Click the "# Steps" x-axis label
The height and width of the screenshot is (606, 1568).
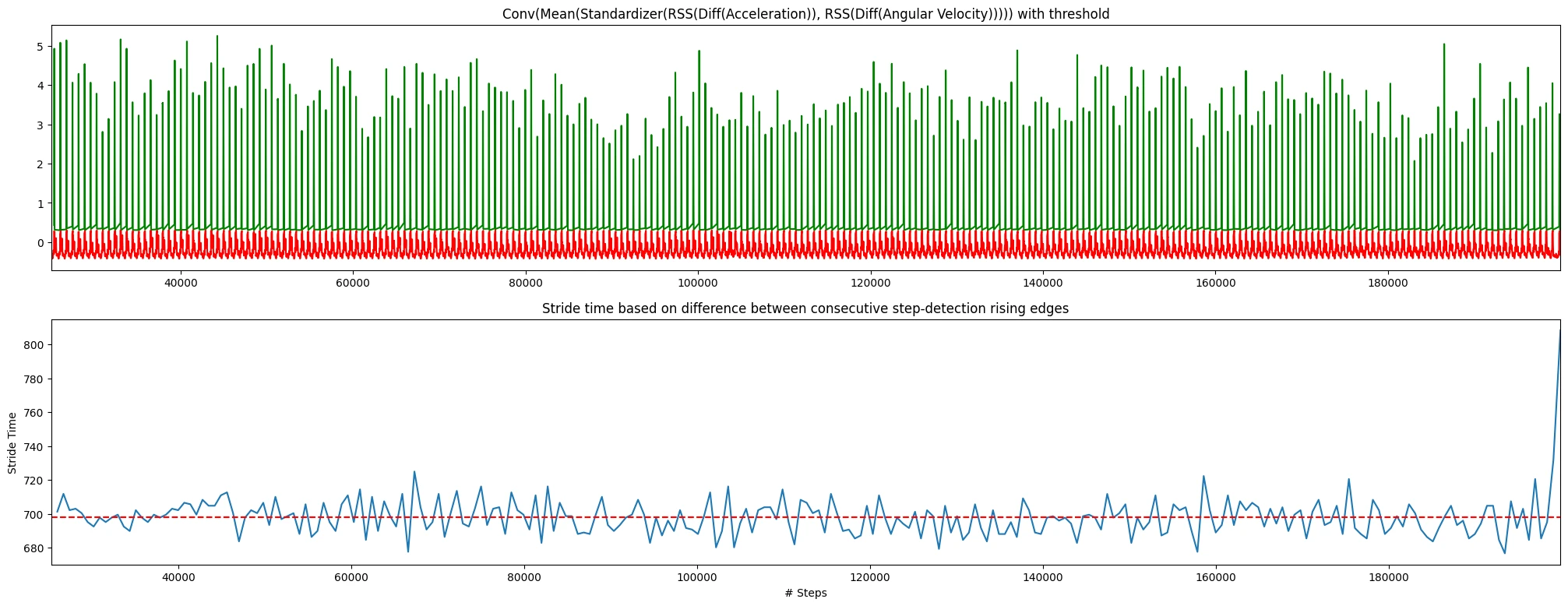coord(805,593)
